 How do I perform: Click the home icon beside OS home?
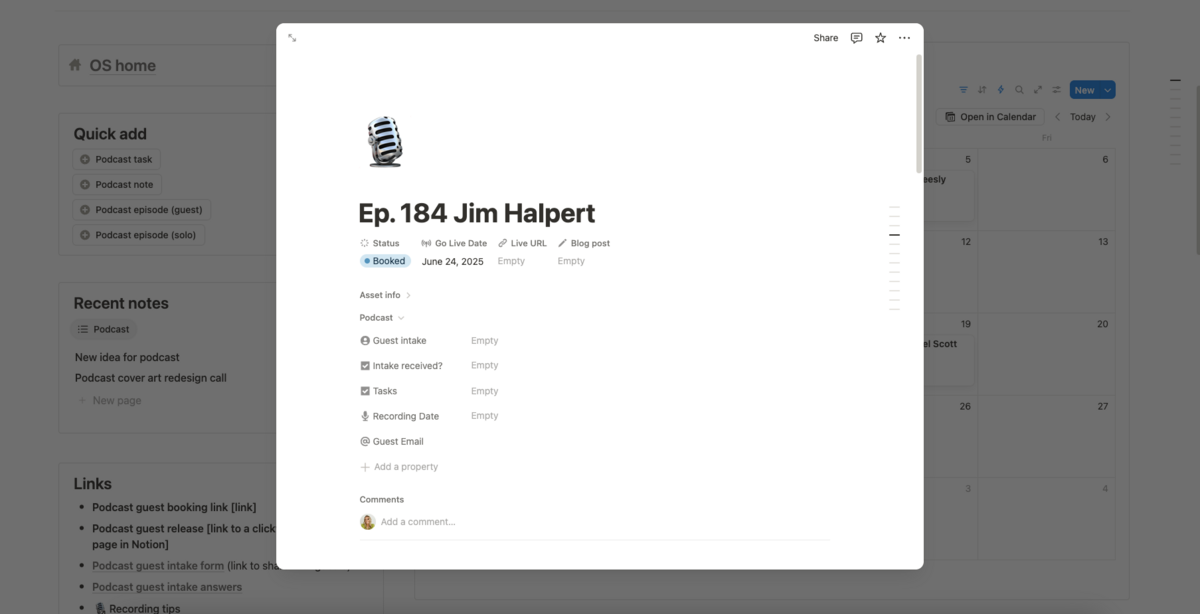click(75, 65)
